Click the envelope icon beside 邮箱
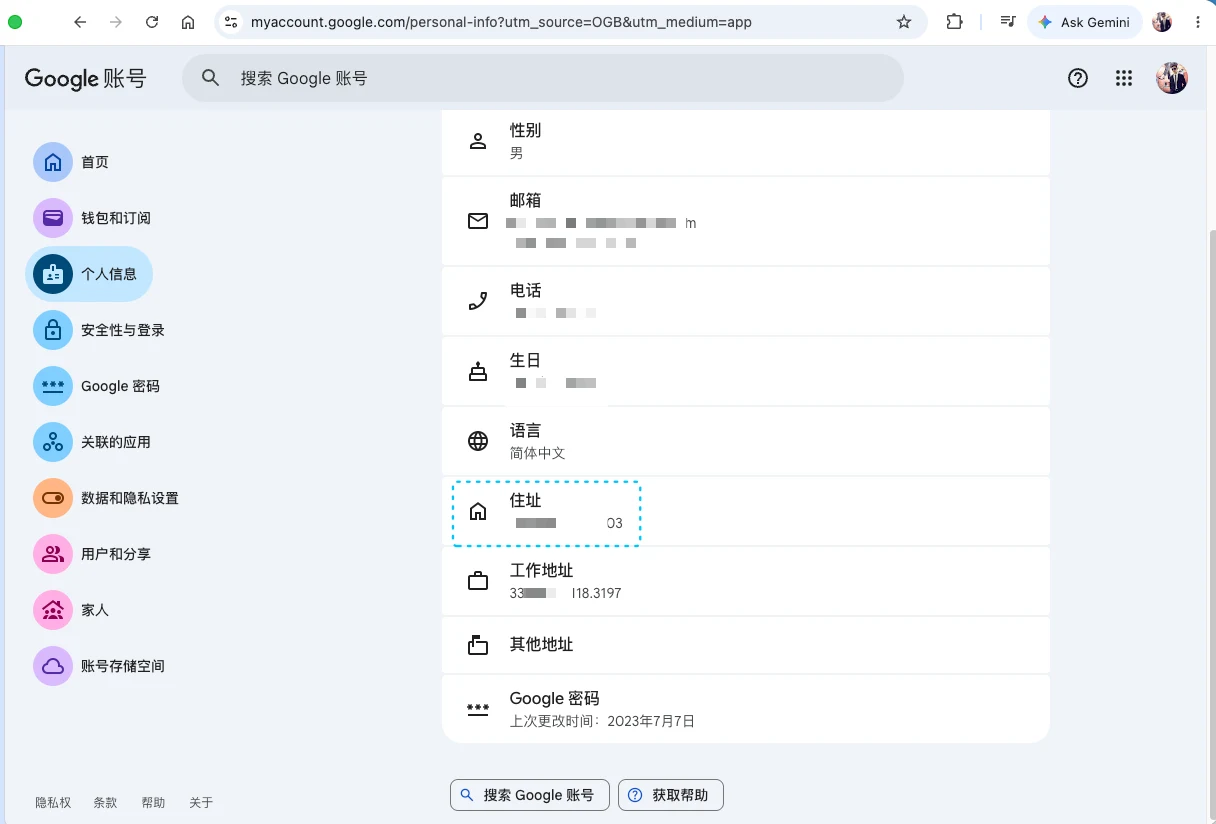The image size is (1216, 824). (x=478, y=221)
